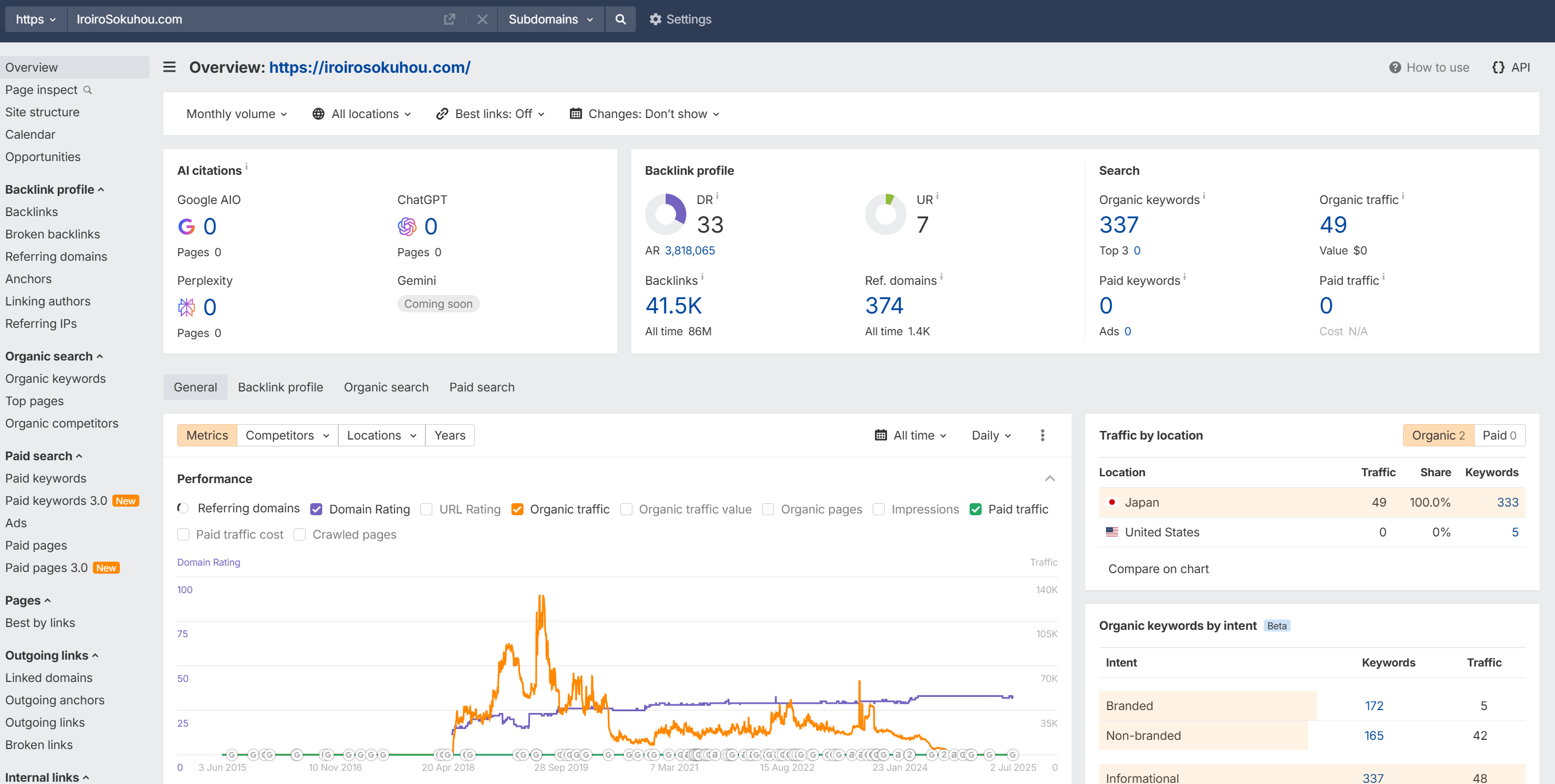Click the 2 Jul 2025 timeline marker
Image resolution: width=1555 pixels, height=784 pixels.
click(1013, 754)
